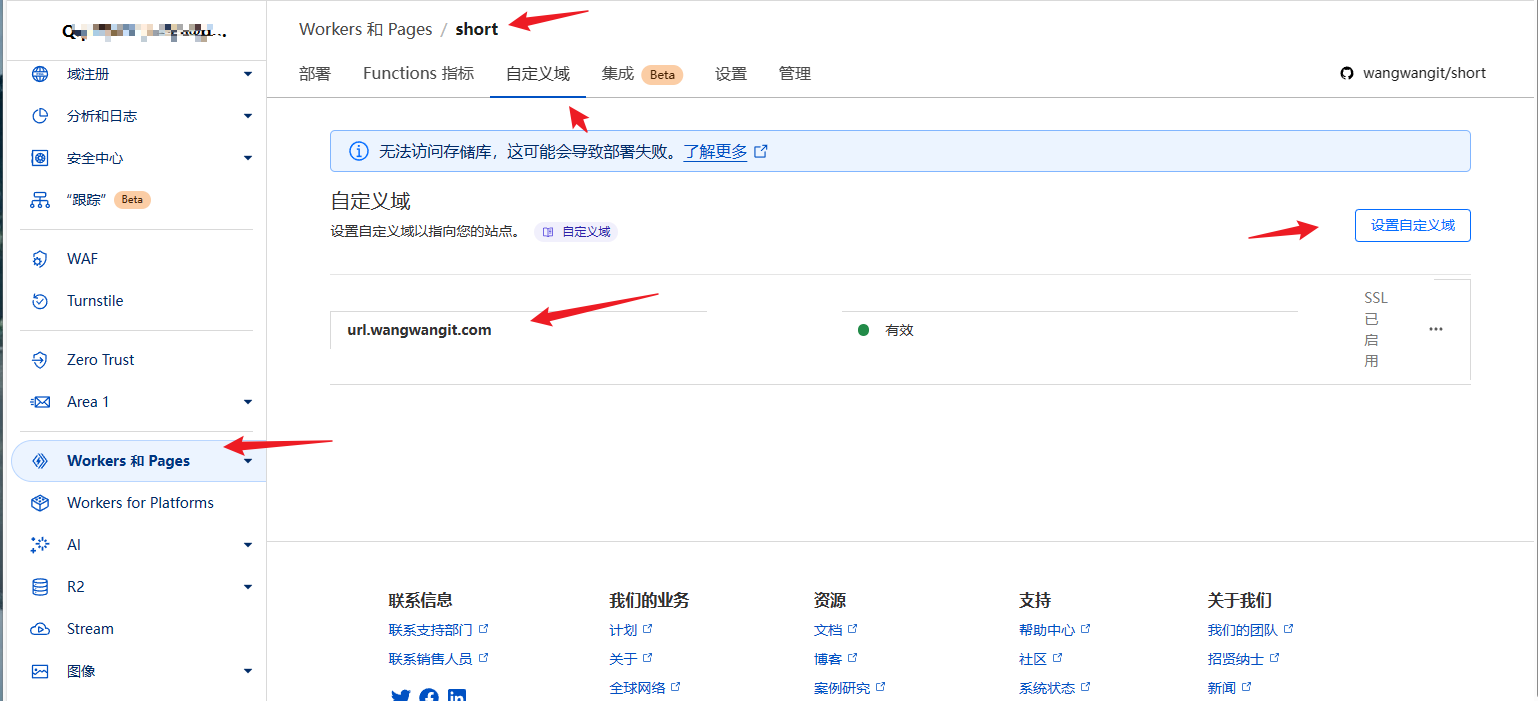Click the Stream cloud icon

coord(40,629)
